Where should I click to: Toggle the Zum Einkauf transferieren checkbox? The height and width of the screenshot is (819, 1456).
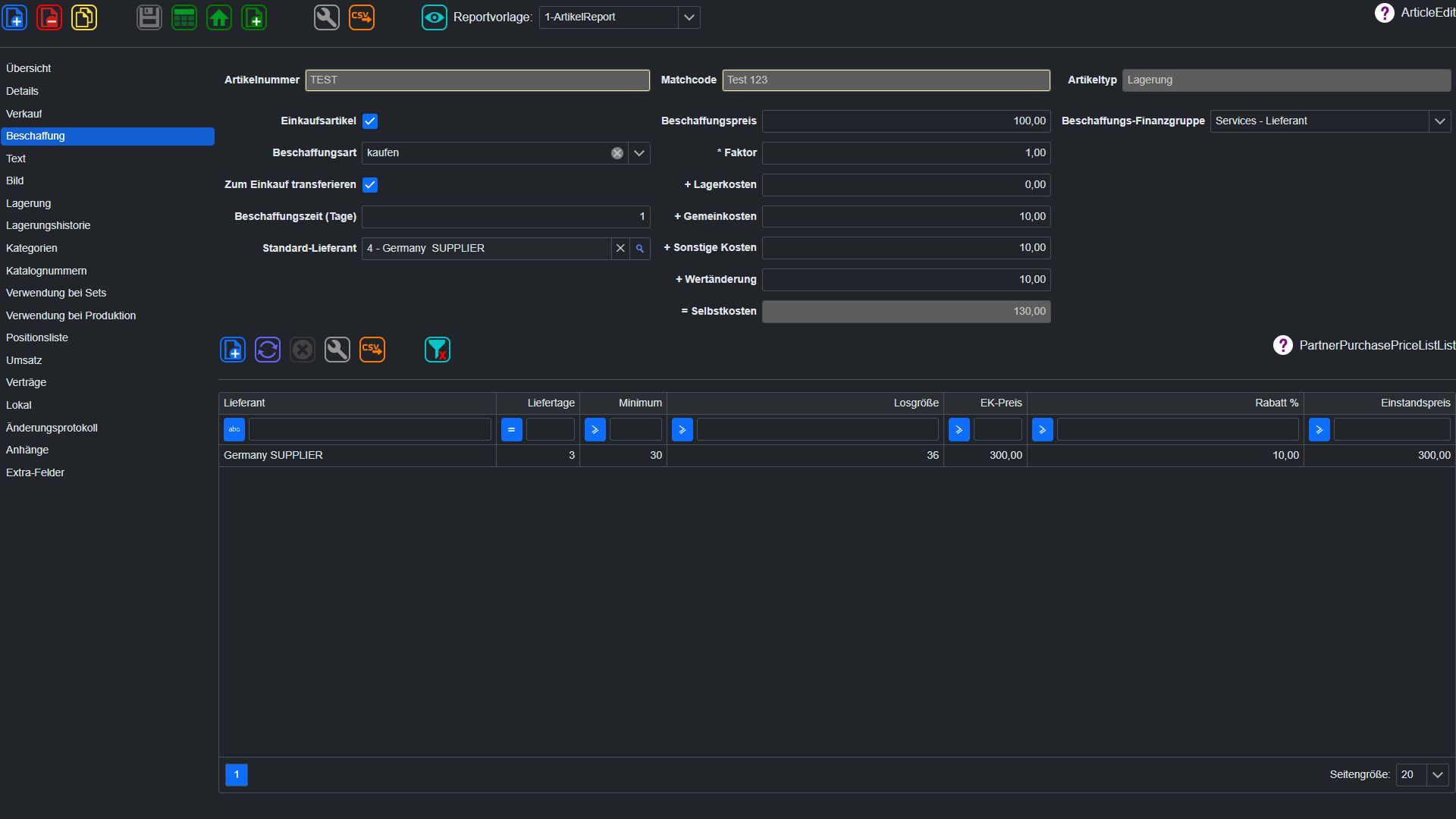[x=370, y=185]
